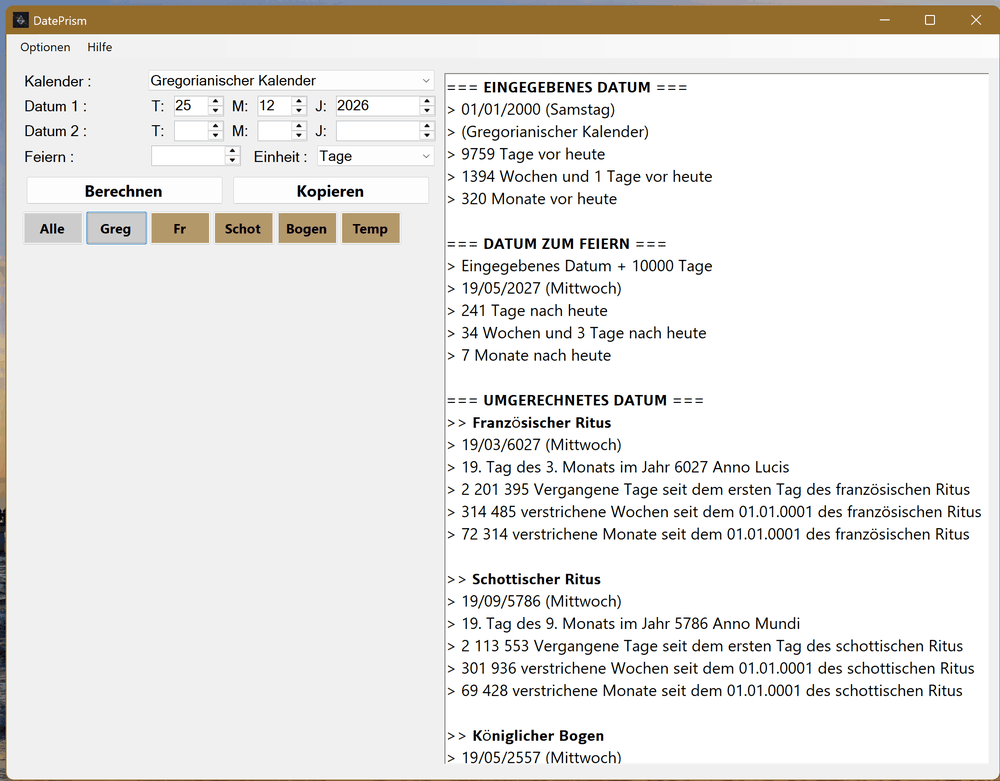
Task: Toggle the Schot calendar filter
Action: tap(243, 228)
